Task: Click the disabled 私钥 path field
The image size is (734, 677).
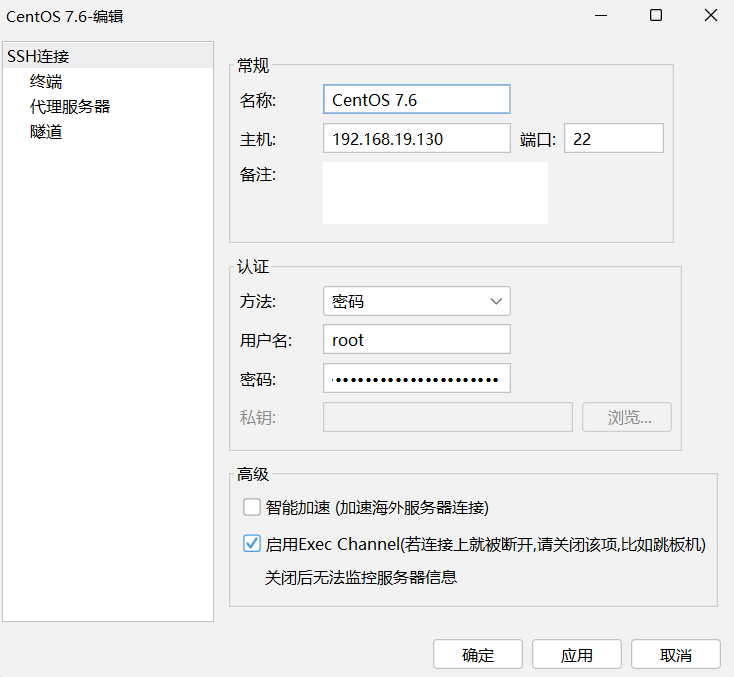Action: pos(448,417)
